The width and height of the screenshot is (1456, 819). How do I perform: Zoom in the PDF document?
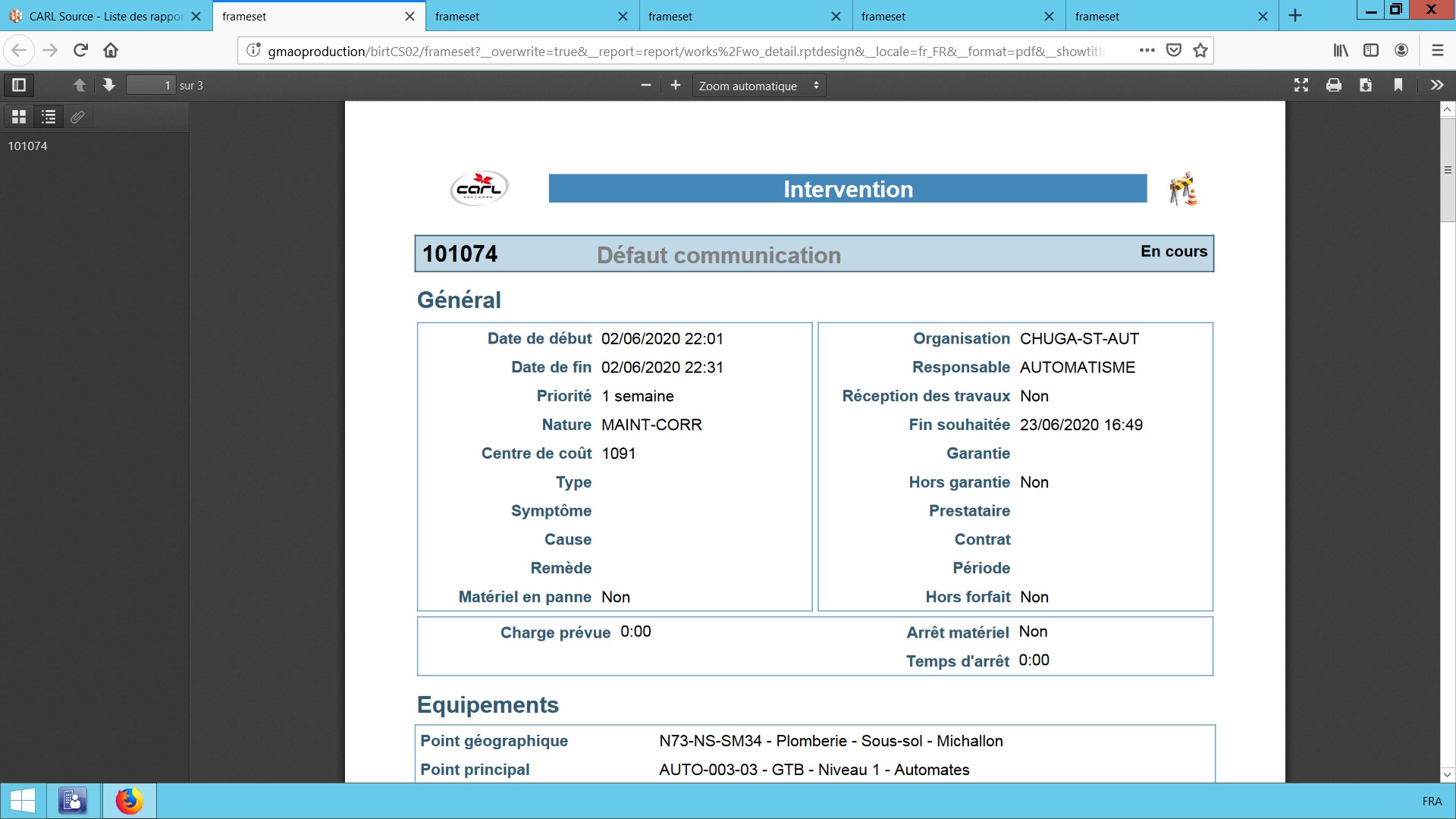(676, 85)
